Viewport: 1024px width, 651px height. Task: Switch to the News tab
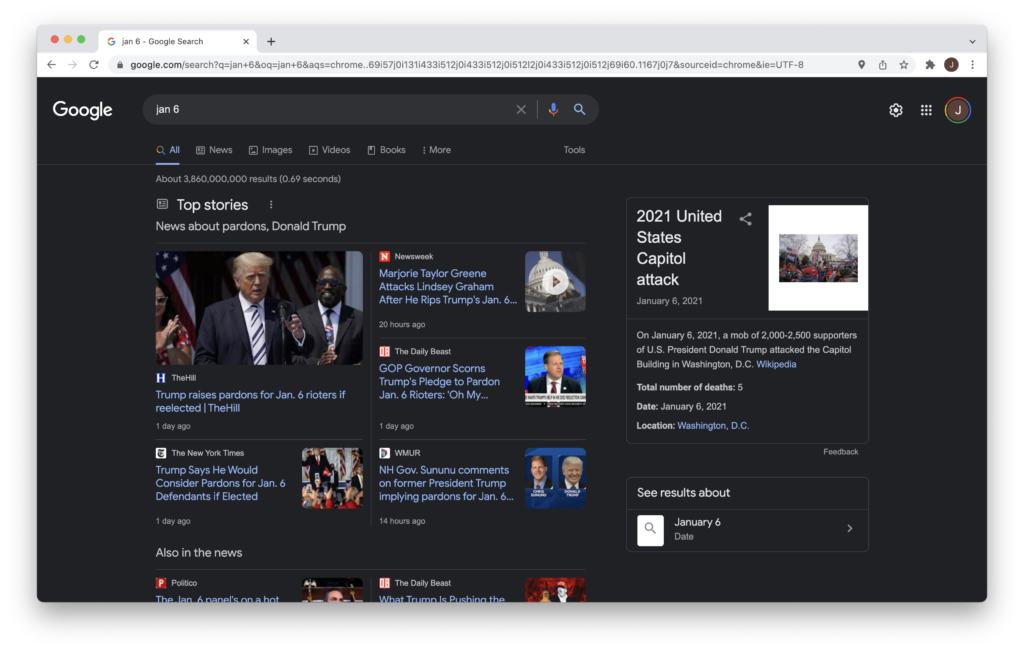[214, 150]
